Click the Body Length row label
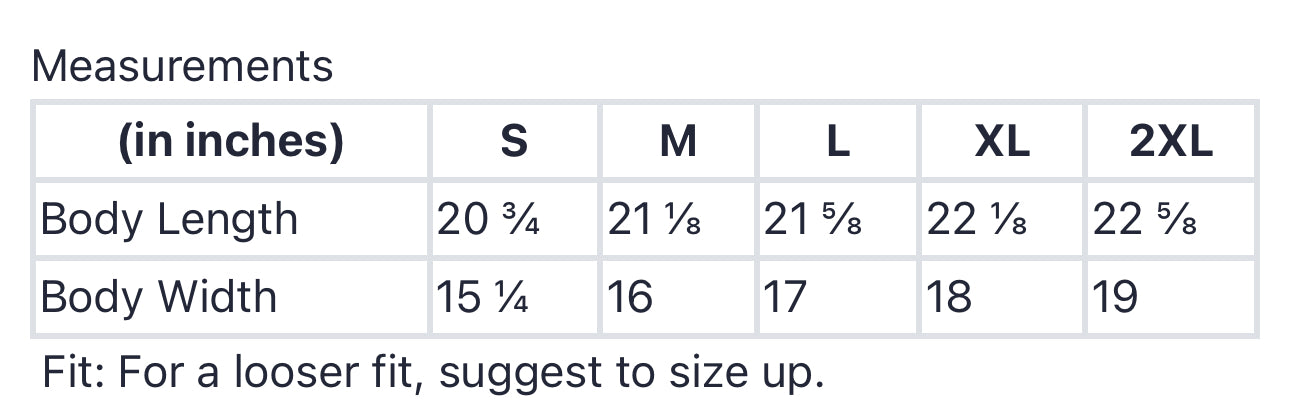The width and height of the screenshot is (1290, 419). pyautogui.click(x=169, y=219)
